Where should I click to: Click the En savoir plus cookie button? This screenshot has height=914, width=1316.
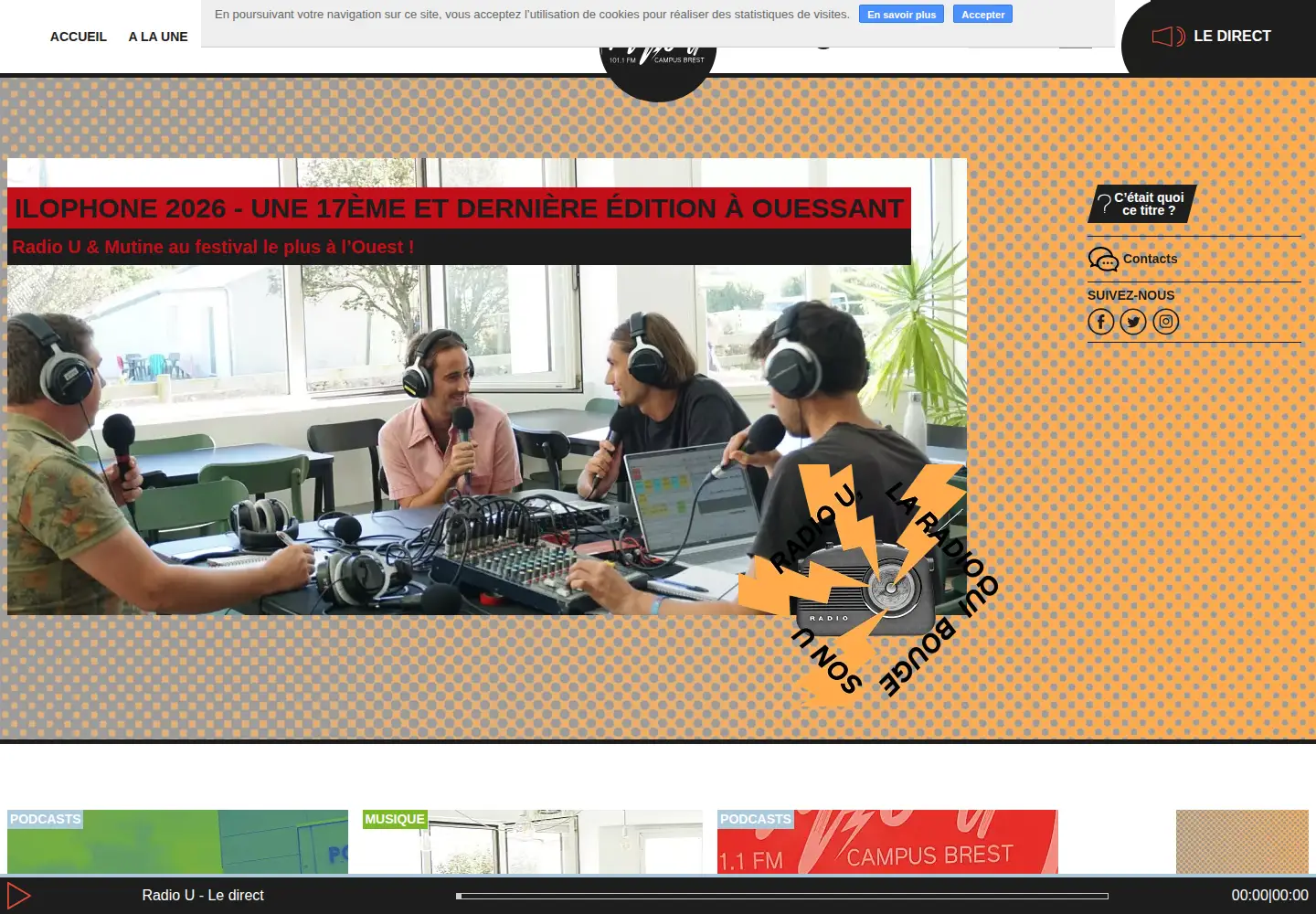(902, 15)
